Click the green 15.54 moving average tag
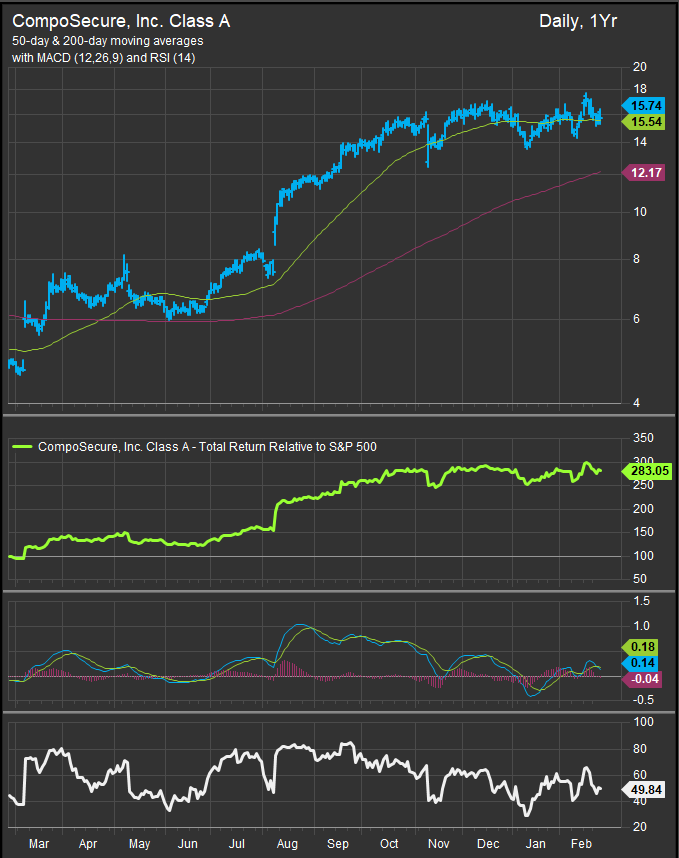Screen dimensions: 679x858 (x=643, y=121)
